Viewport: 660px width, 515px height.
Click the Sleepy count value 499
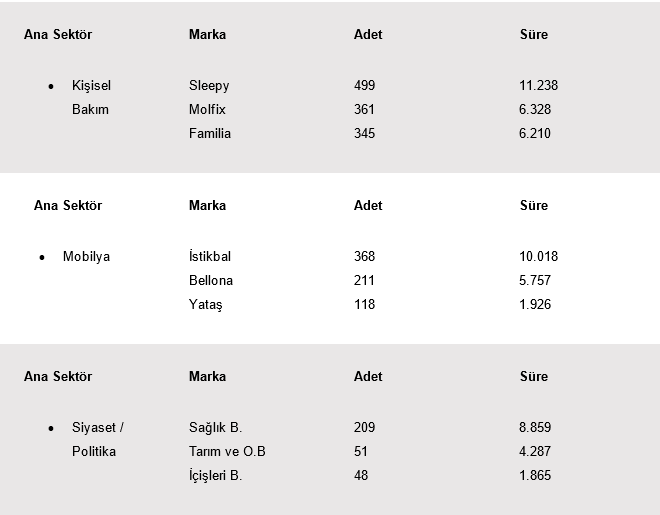[365, 85]
